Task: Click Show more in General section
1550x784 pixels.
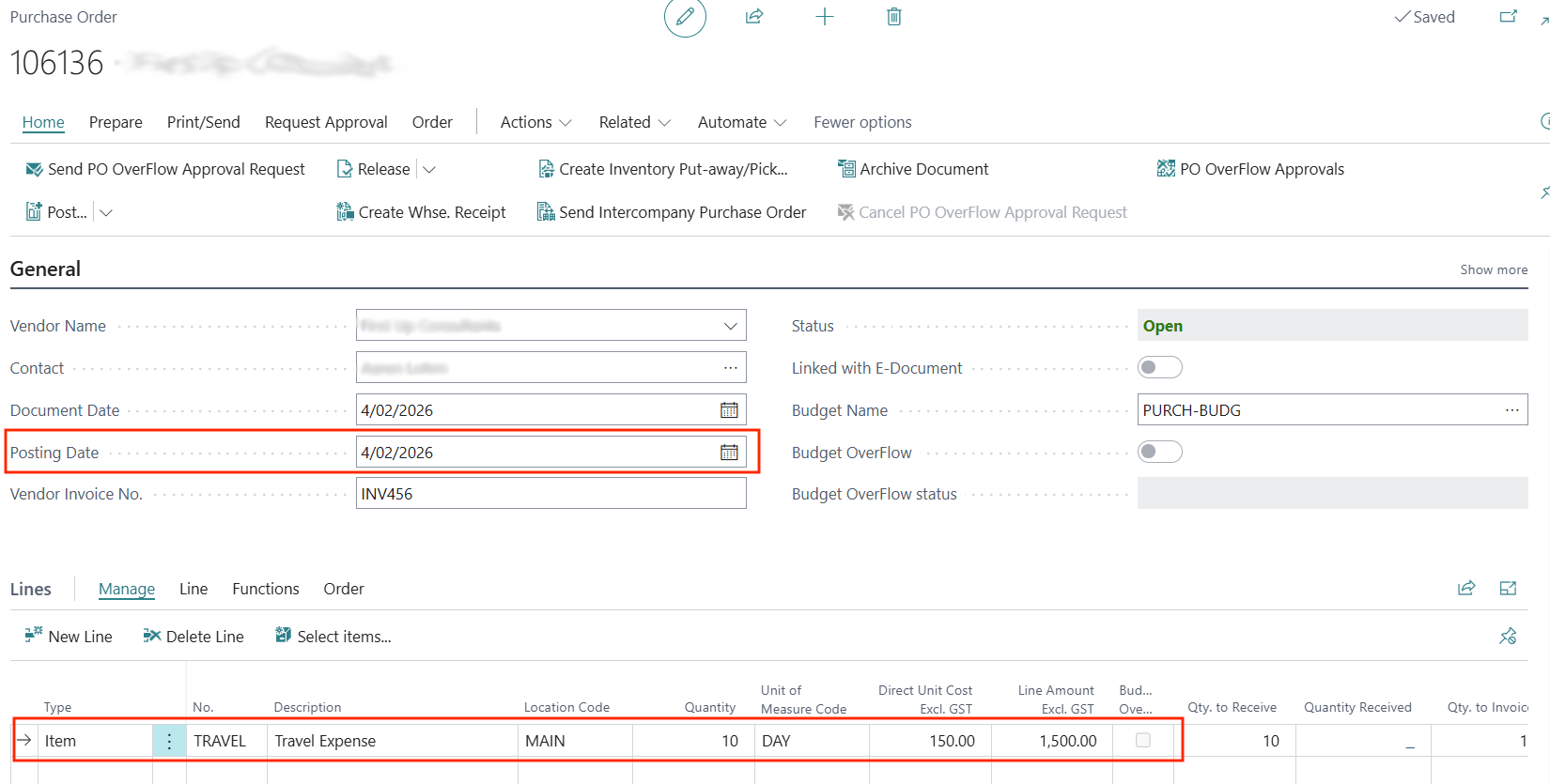Action: (1494, 269)
